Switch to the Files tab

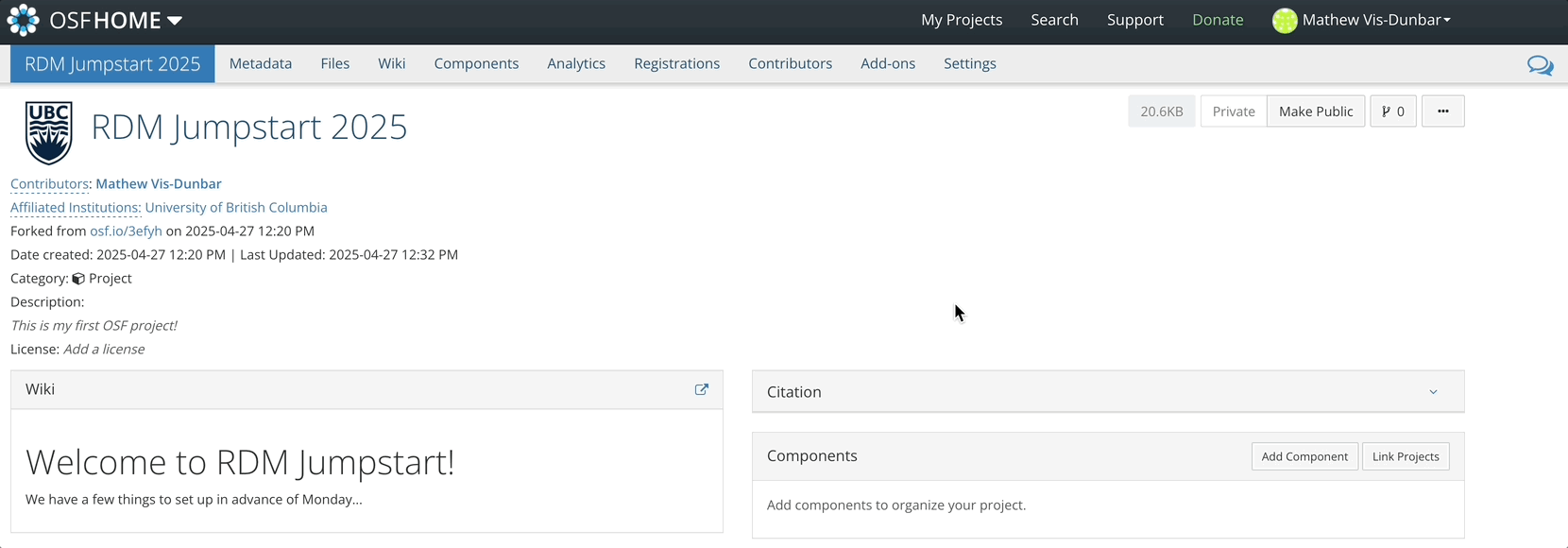click(x=334, y=63)
